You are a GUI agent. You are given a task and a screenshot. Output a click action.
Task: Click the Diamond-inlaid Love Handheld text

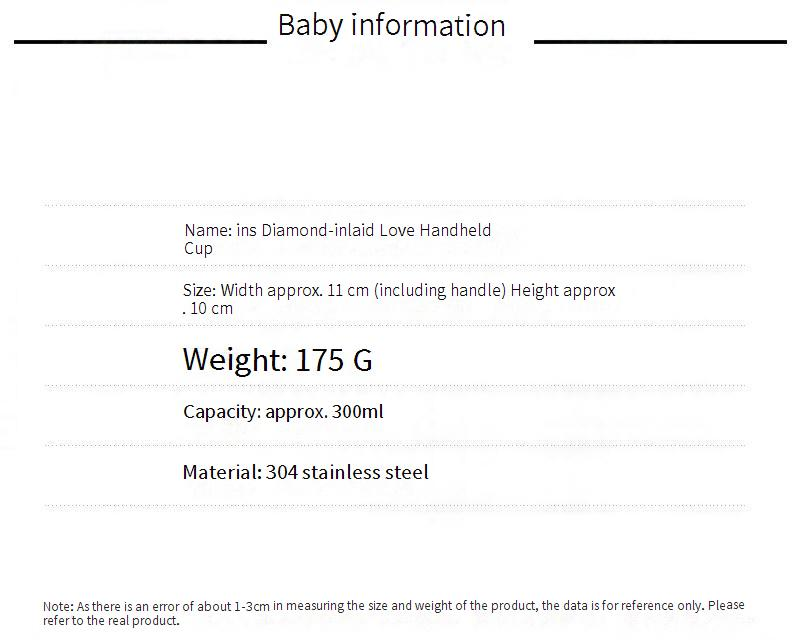tap(376, 230)
